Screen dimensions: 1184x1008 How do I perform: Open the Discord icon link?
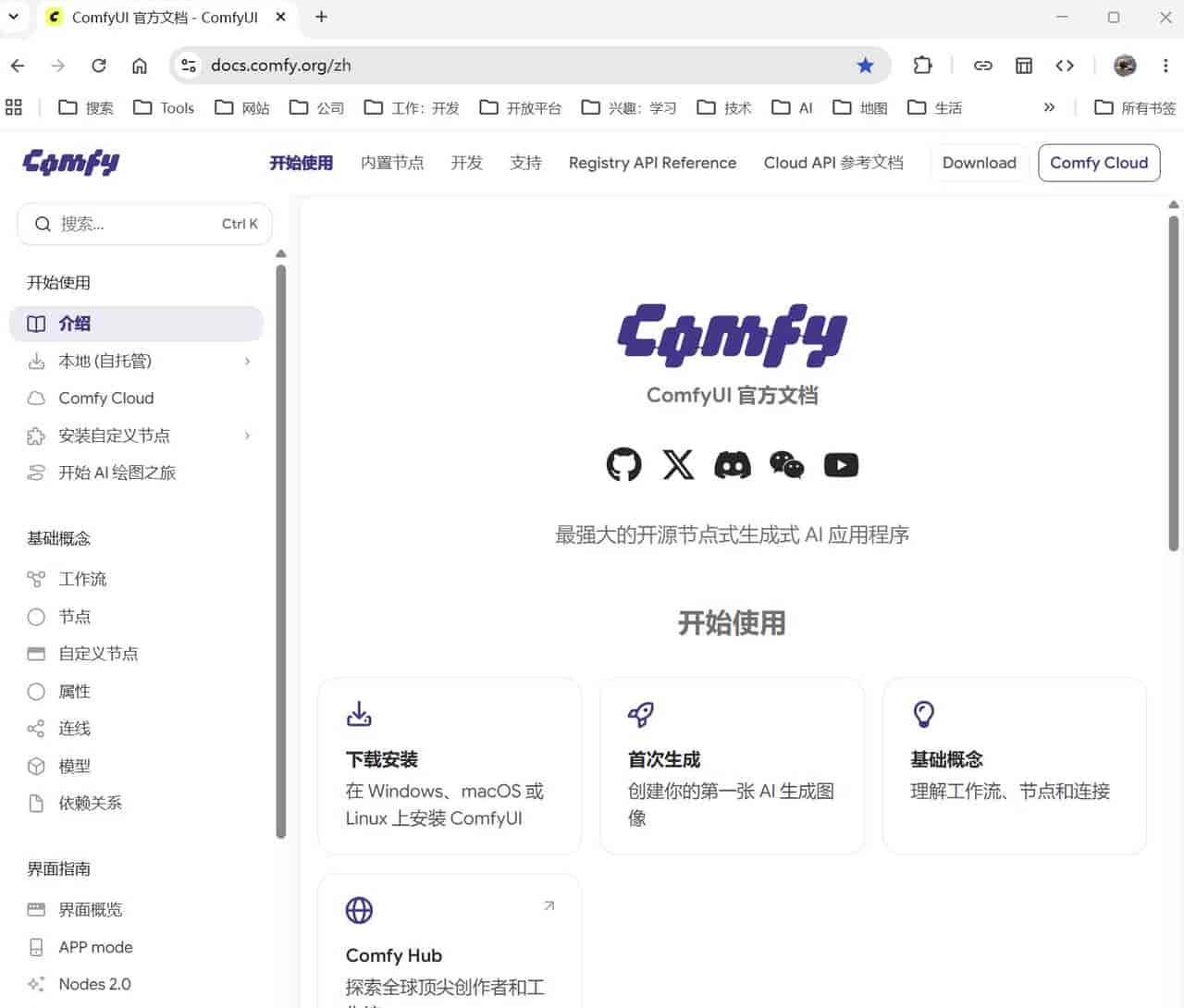(733, 464)
